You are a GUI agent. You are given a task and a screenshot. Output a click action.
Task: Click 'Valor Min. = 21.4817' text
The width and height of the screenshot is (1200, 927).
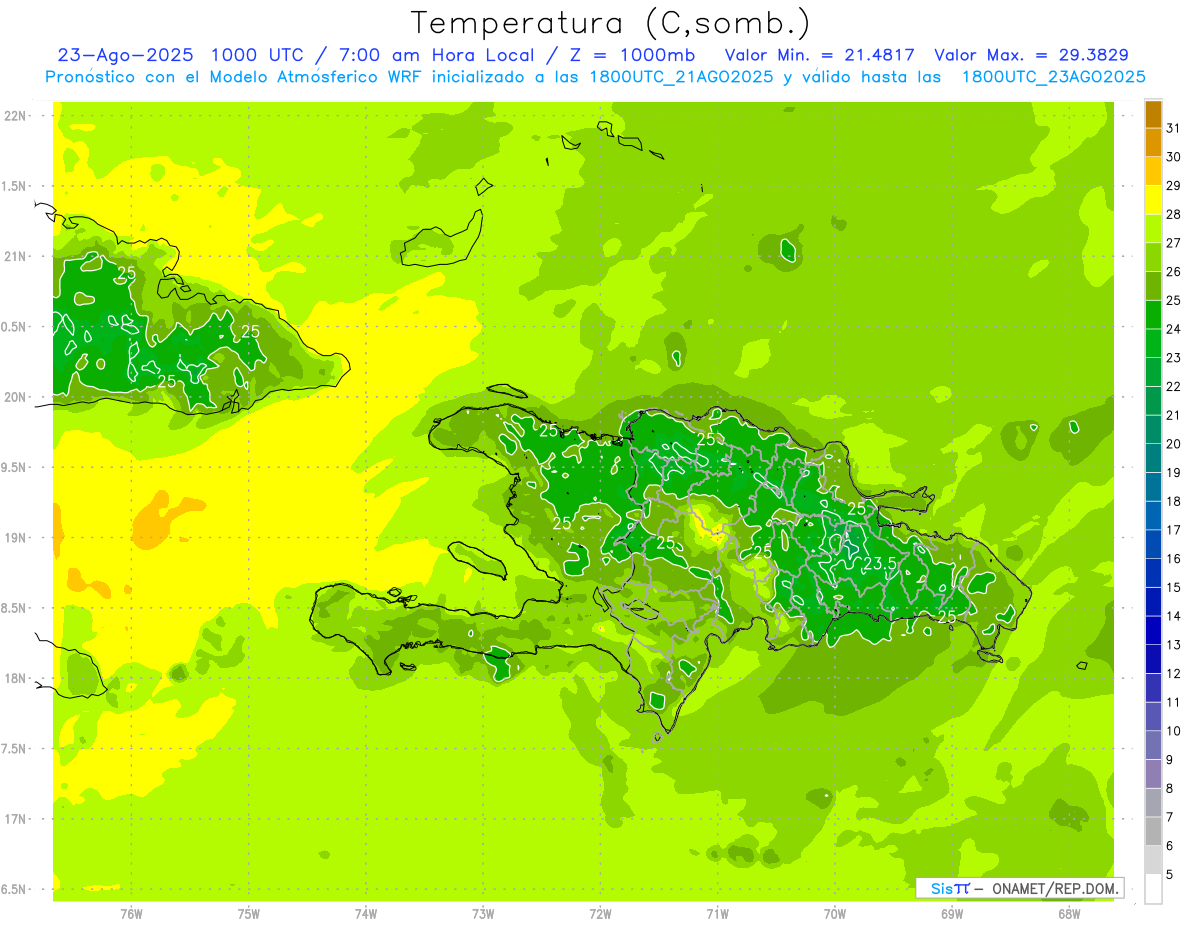[x=820, y=55]
